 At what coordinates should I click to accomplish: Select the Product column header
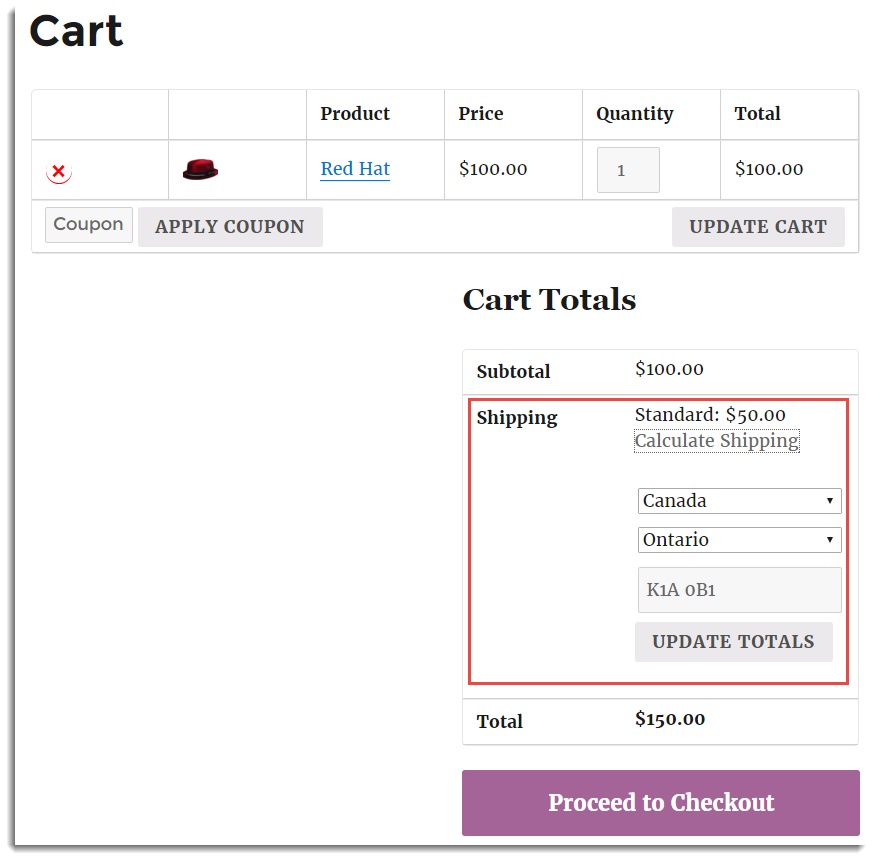pos(355,113)
